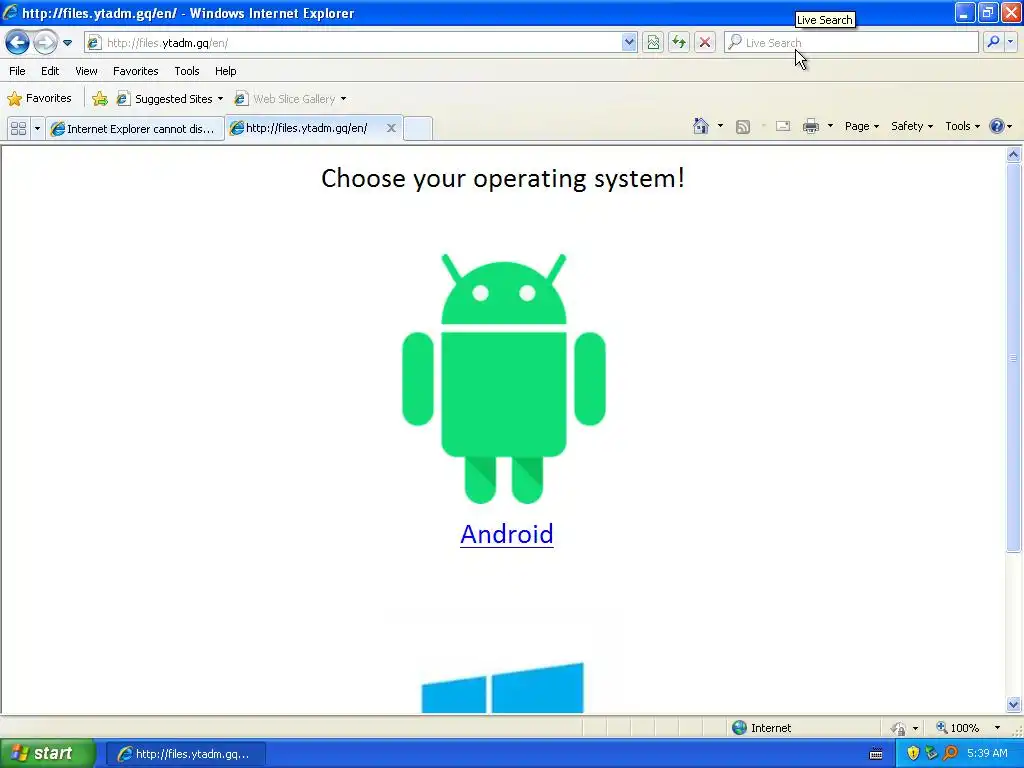The image size is (1024, 768).
Task: Click the green Android robot image
Action: (504, 379)
